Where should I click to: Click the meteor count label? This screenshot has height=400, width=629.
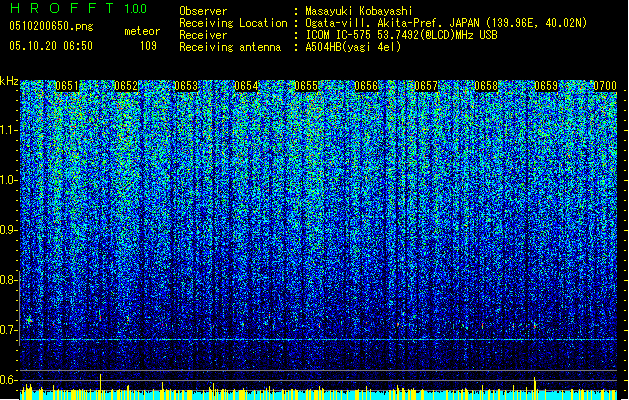142,31
